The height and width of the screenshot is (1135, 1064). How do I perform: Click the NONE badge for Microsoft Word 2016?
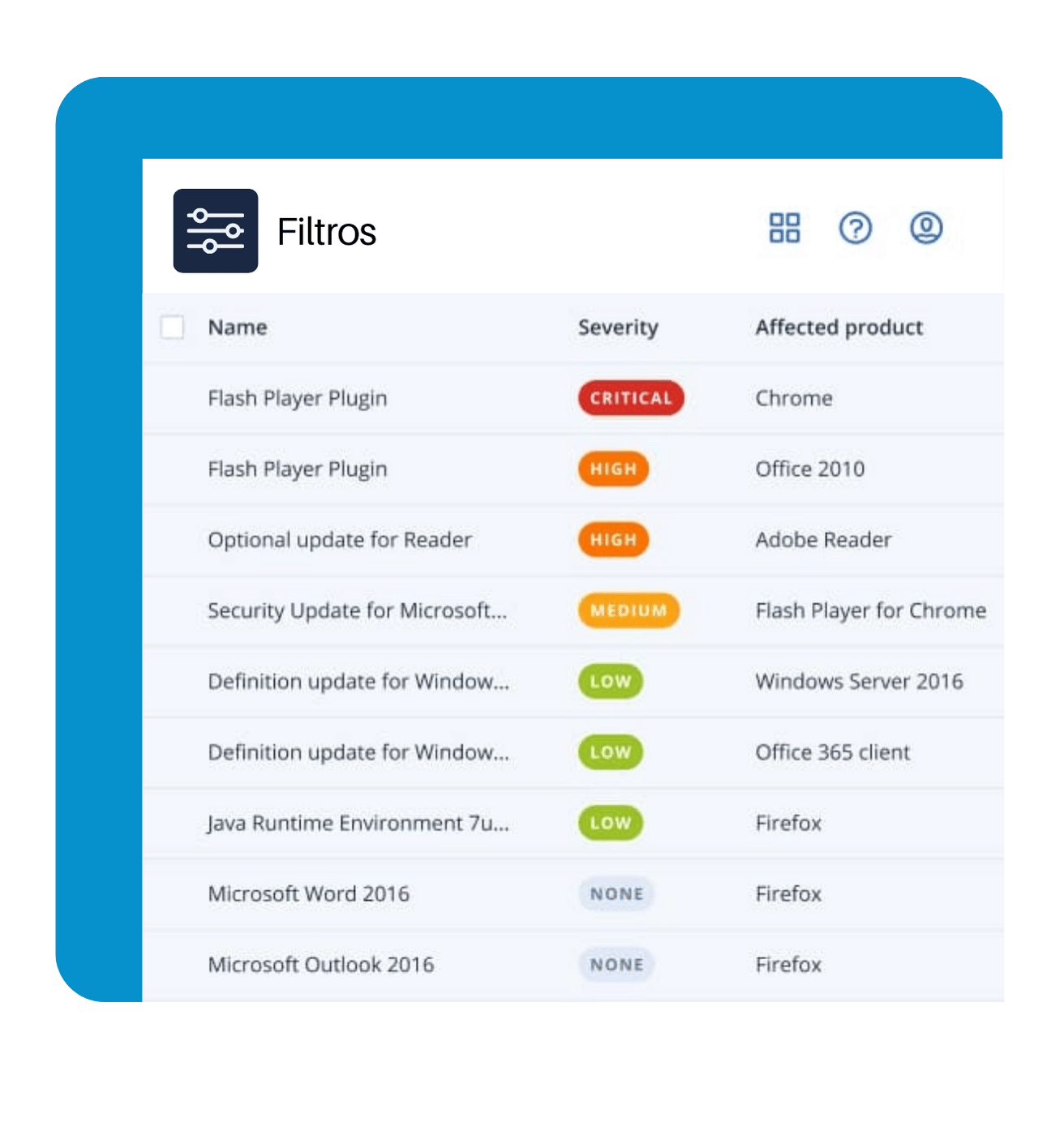pos(616,893)
